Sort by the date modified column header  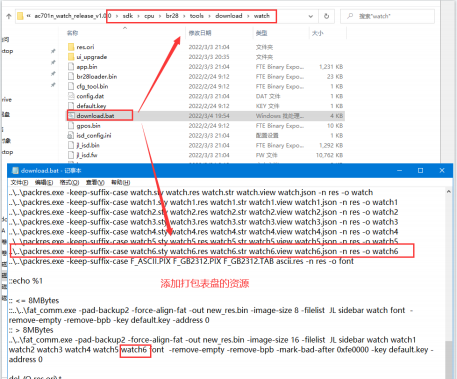[x=200, y=33]
